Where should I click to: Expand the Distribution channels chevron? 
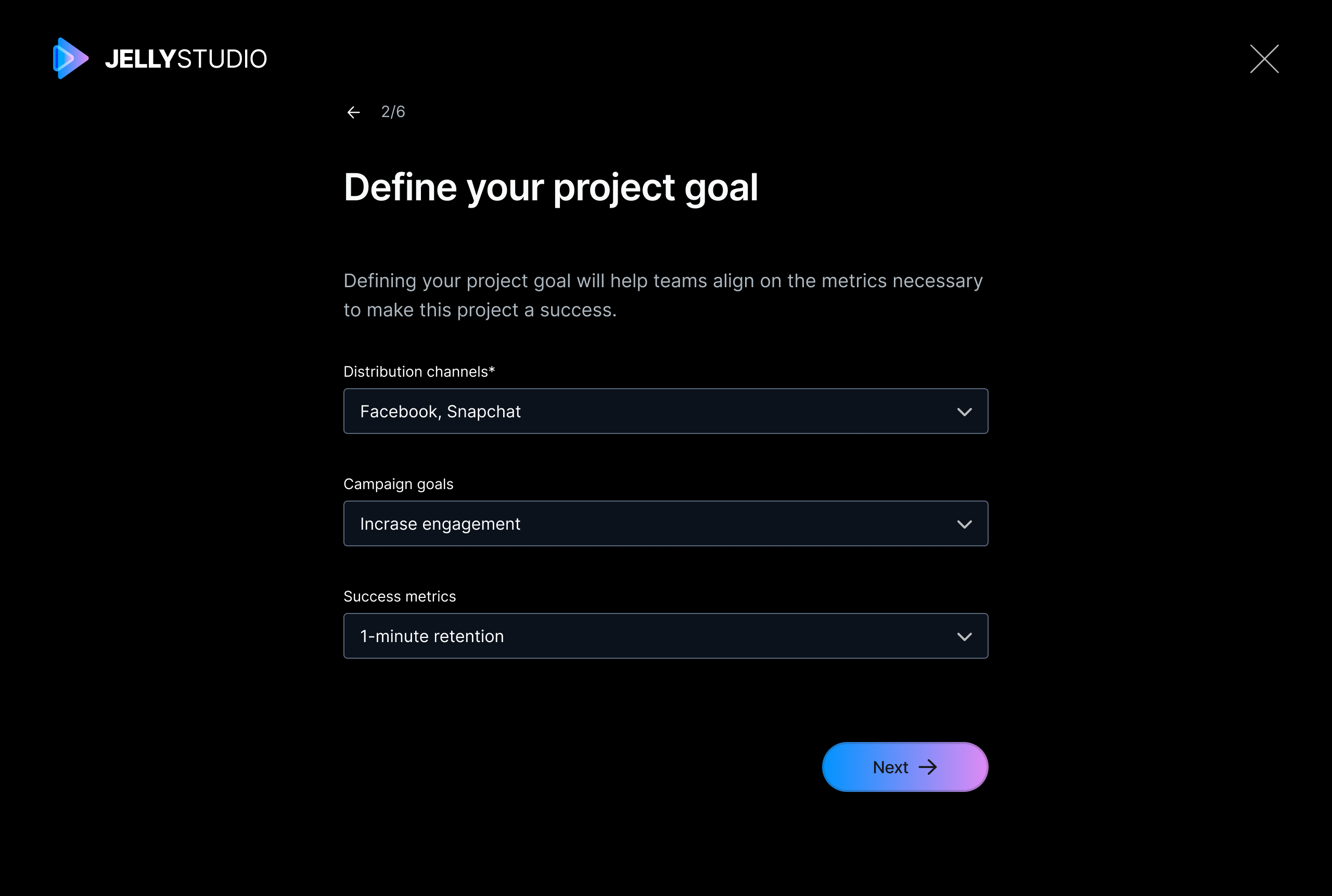[965, 412]
